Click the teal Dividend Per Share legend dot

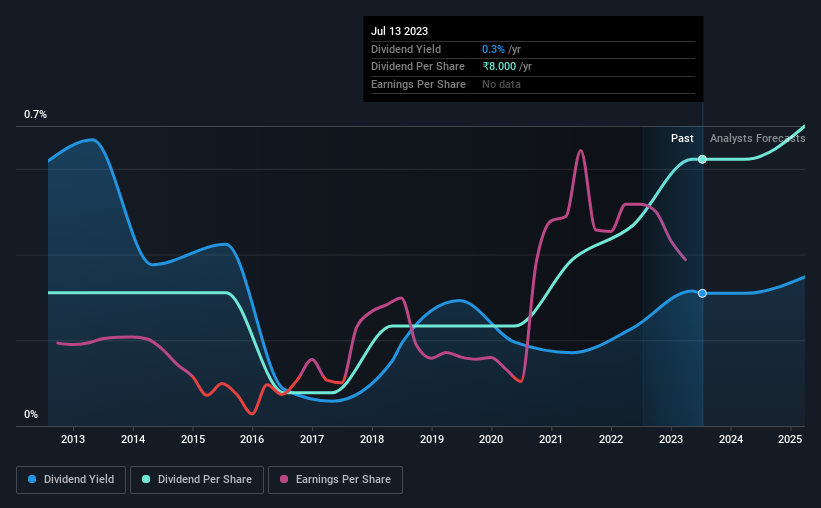[146, 479]
